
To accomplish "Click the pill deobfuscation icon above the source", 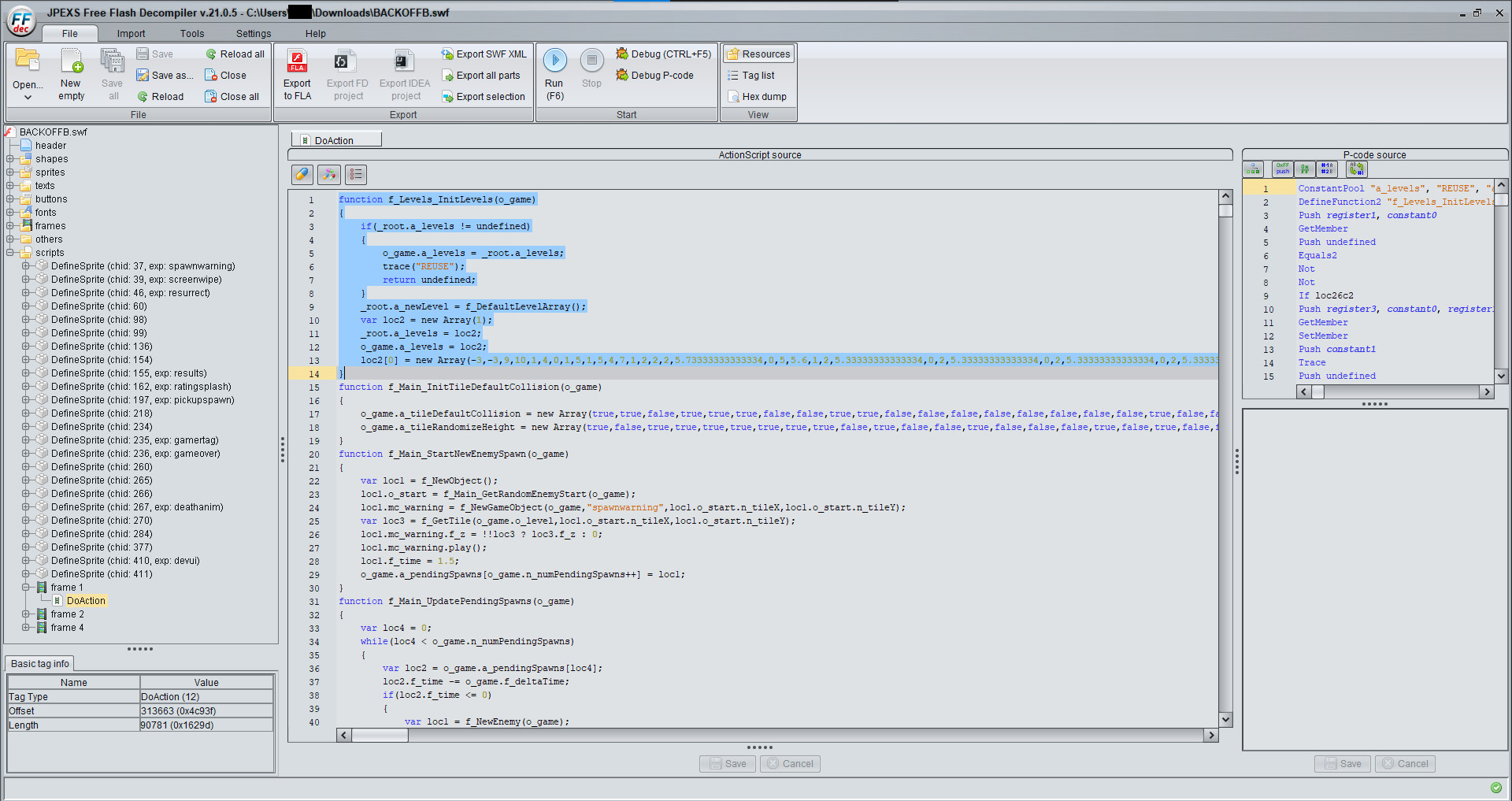I will (302, 174).
